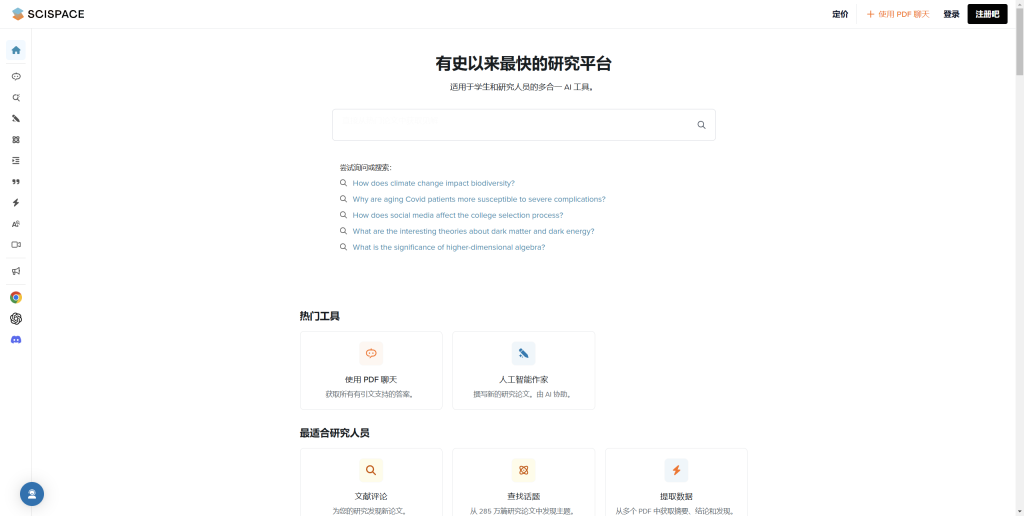
Task: Click description 为您的研究发现新论文
Action: point(371,511)
